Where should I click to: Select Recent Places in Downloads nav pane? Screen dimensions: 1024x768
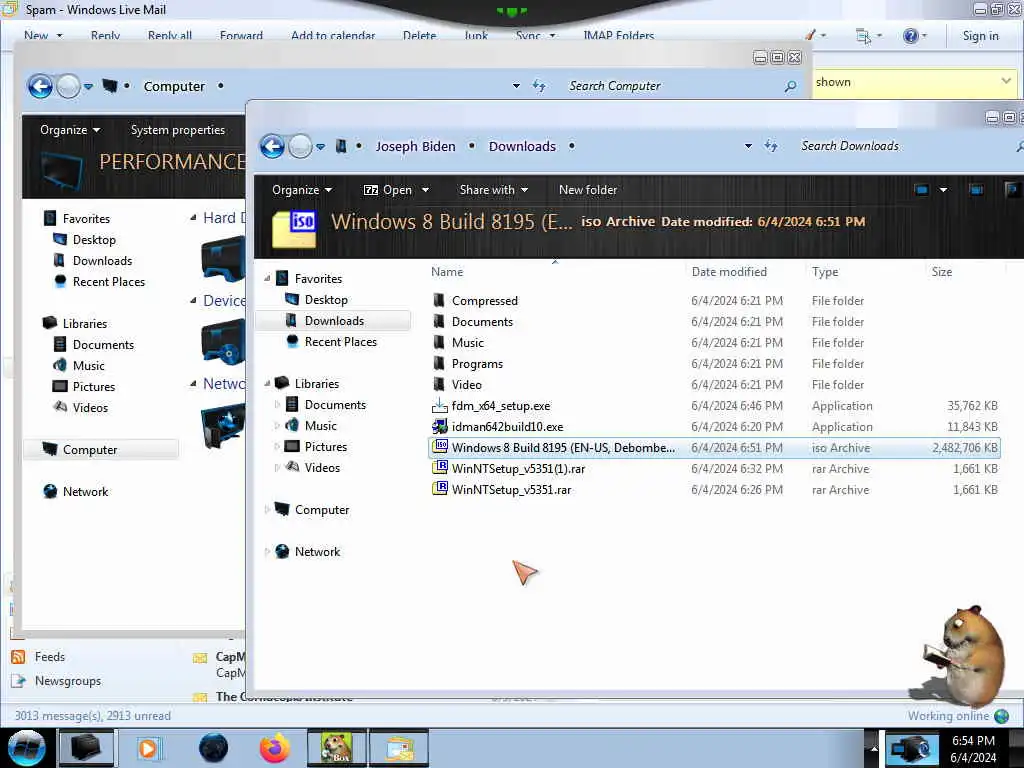coord(340,342)
